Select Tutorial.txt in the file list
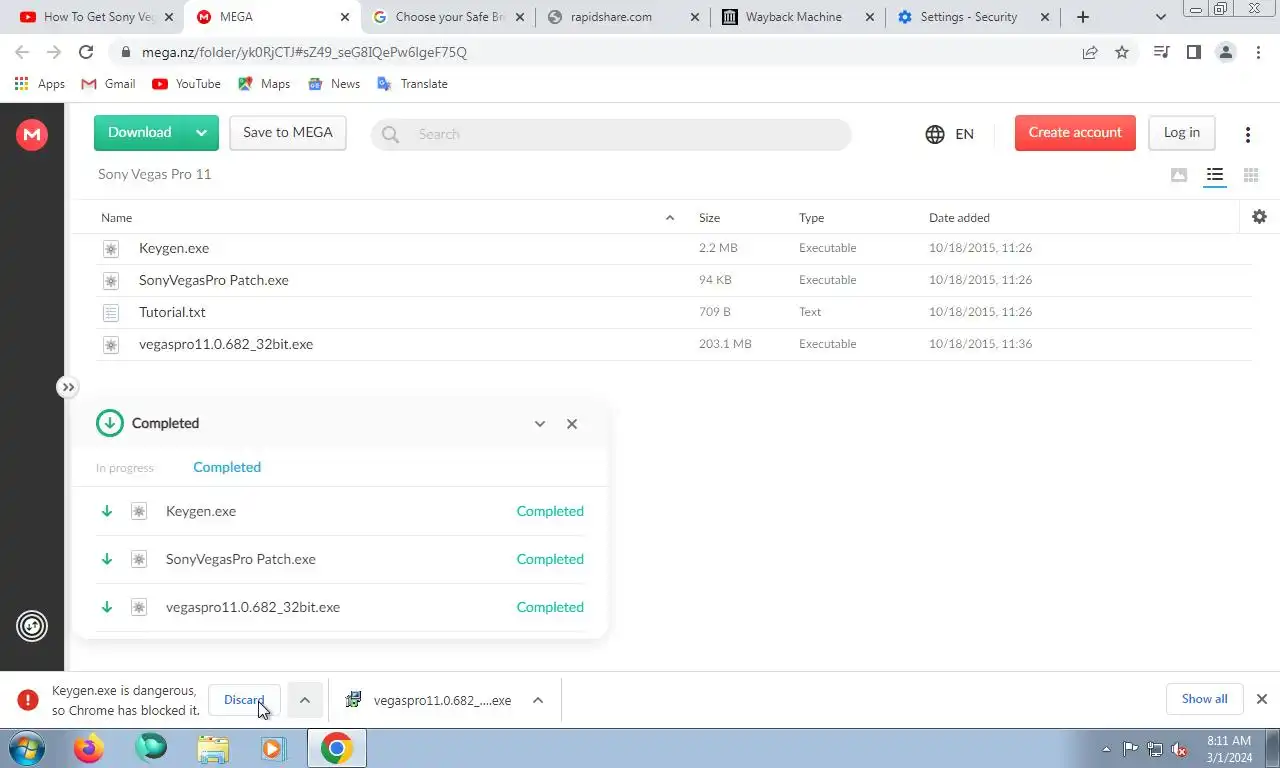 [675, 312]
